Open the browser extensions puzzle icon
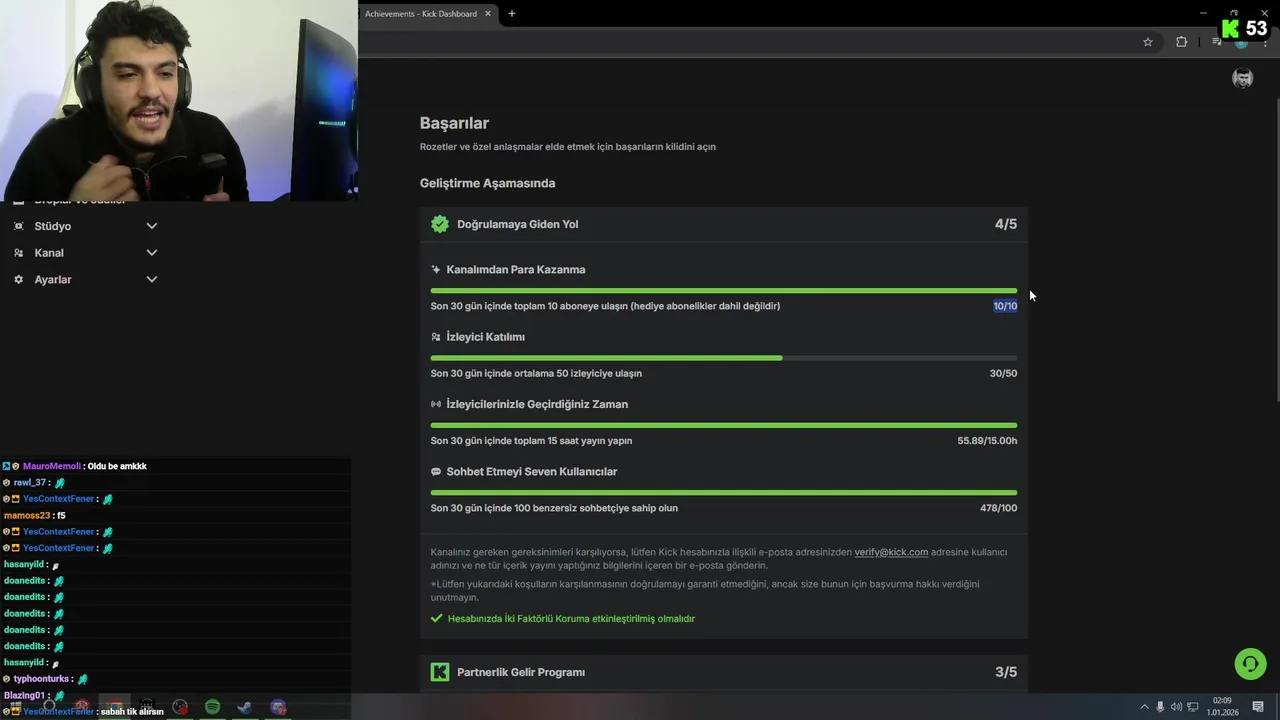The height and width of the screenshot is (720, 1280). (x=1182, y=42)
